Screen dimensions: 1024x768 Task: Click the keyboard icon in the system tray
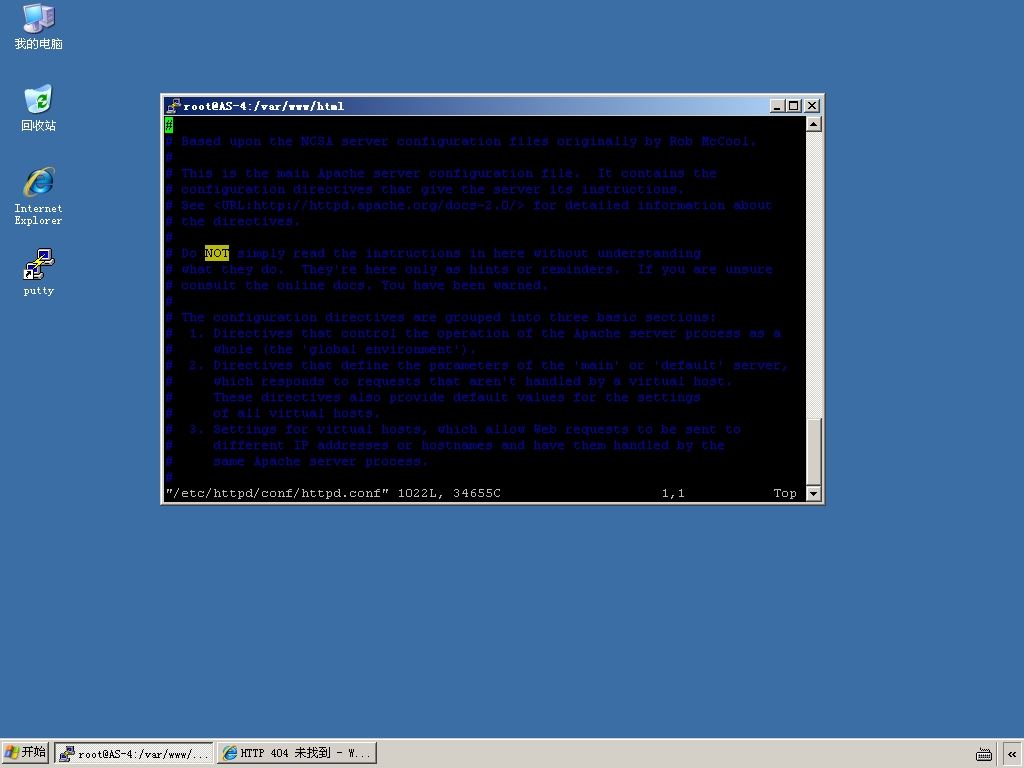984,754
